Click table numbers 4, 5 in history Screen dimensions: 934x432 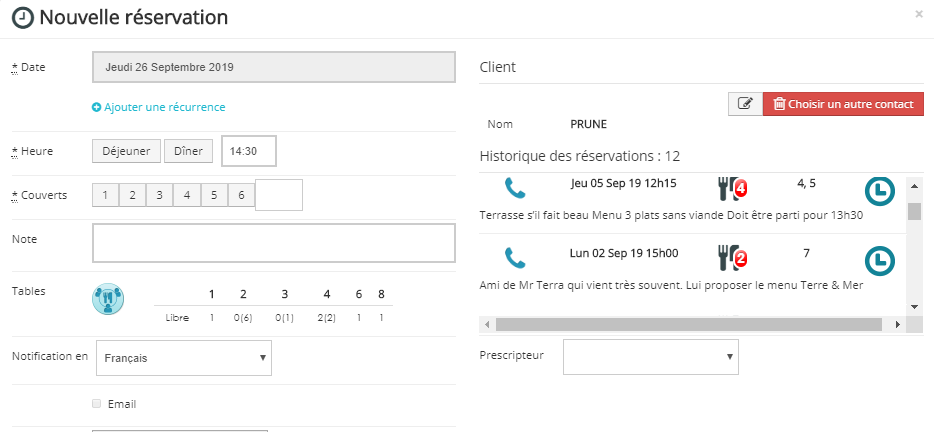point(806,184)
